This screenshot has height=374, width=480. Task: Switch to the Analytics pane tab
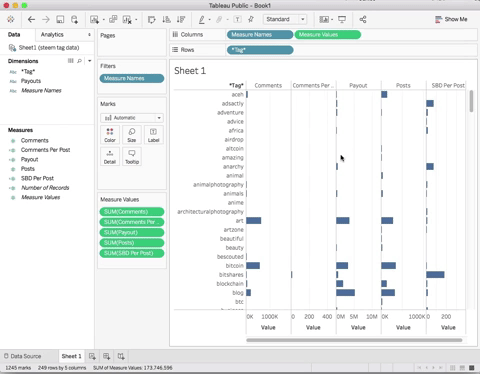tap(52, 34)
